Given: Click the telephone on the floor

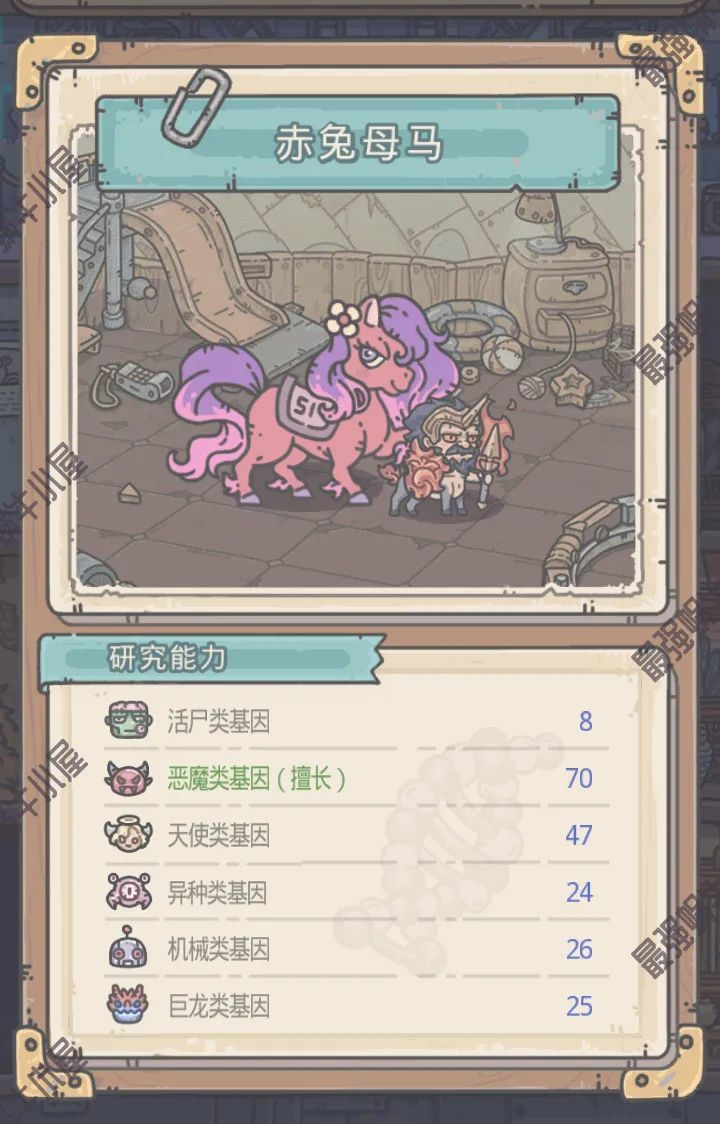Looking at the screenshot, I should [134, 385].
